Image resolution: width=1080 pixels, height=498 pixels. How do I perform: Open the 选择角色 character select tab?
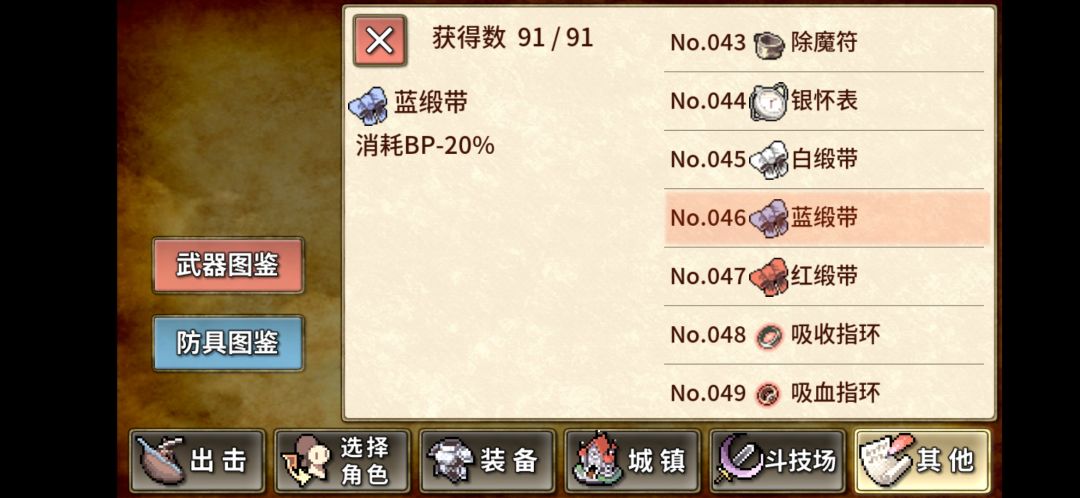tap(342, 461)
